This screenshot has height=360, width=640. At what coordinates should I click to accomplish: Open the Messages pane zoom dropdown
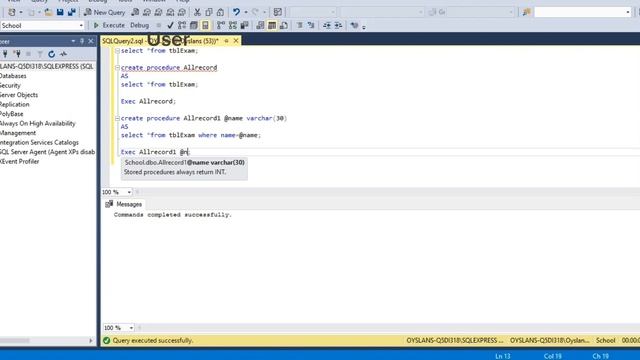131,328
